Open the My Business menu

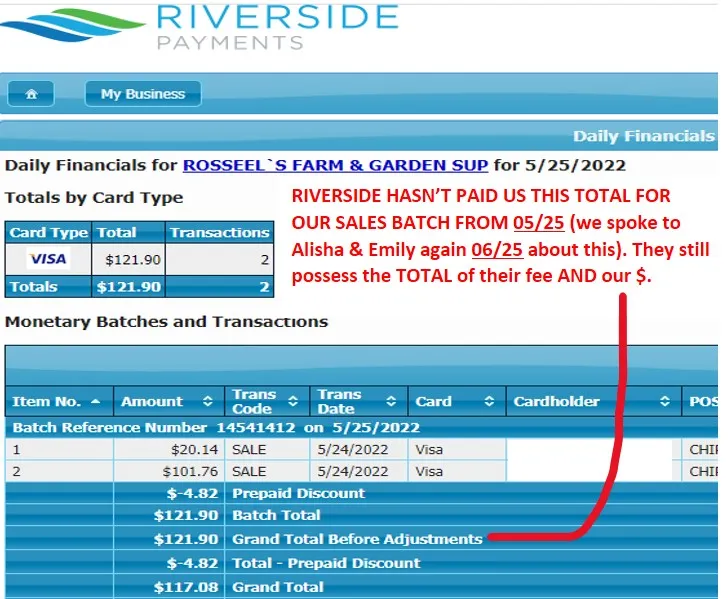[x=143, y=94]
